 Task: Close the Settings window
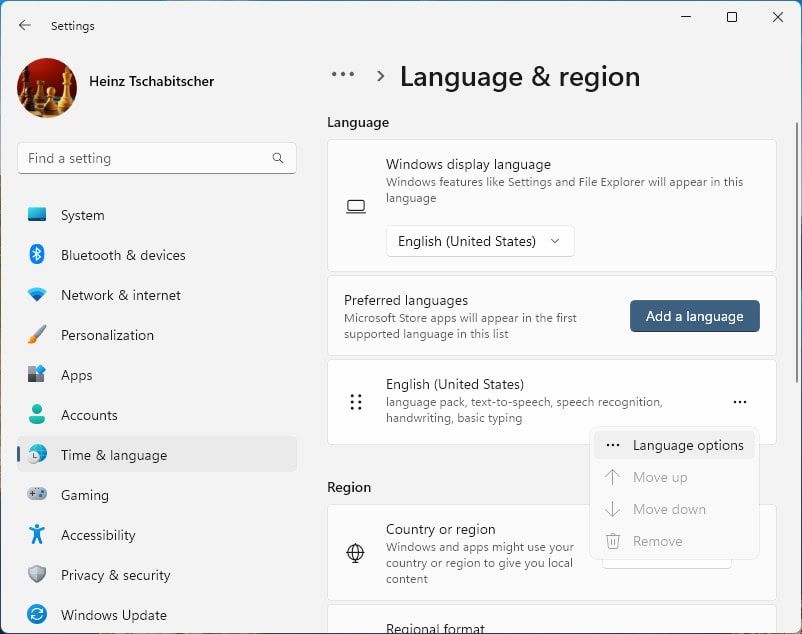point(777,17)
